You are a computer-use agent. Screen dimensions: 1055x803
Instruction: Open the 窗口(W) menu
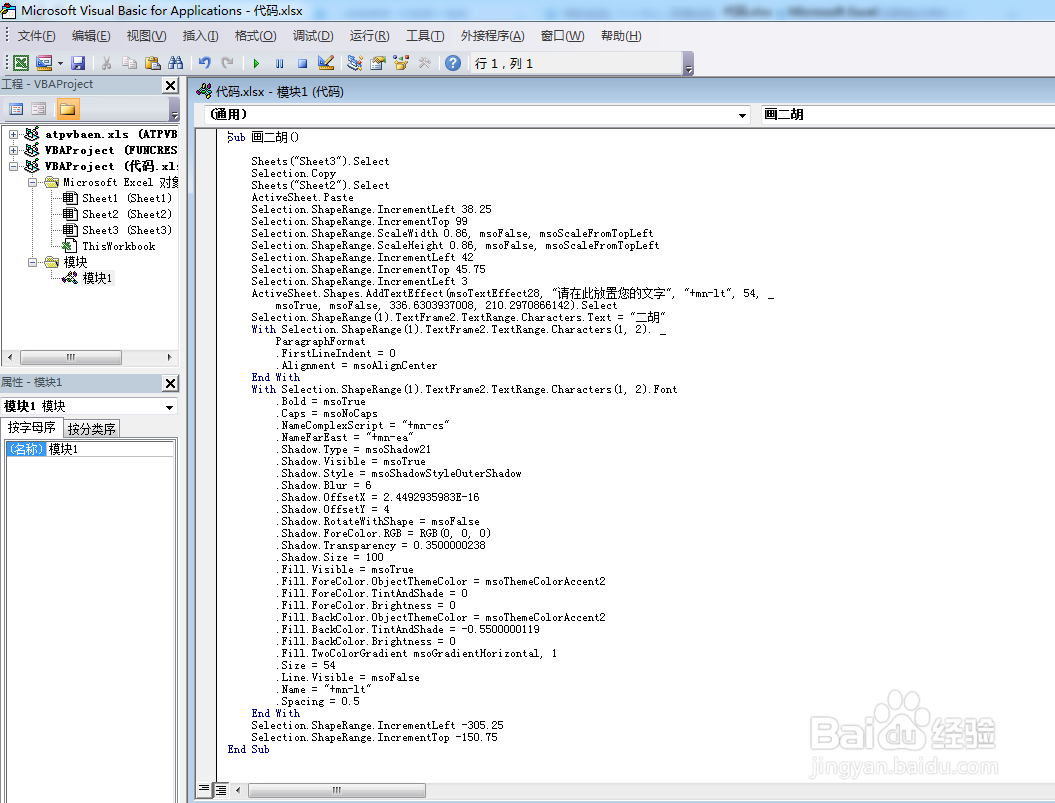pyautogui.click(x=562, y=36)
